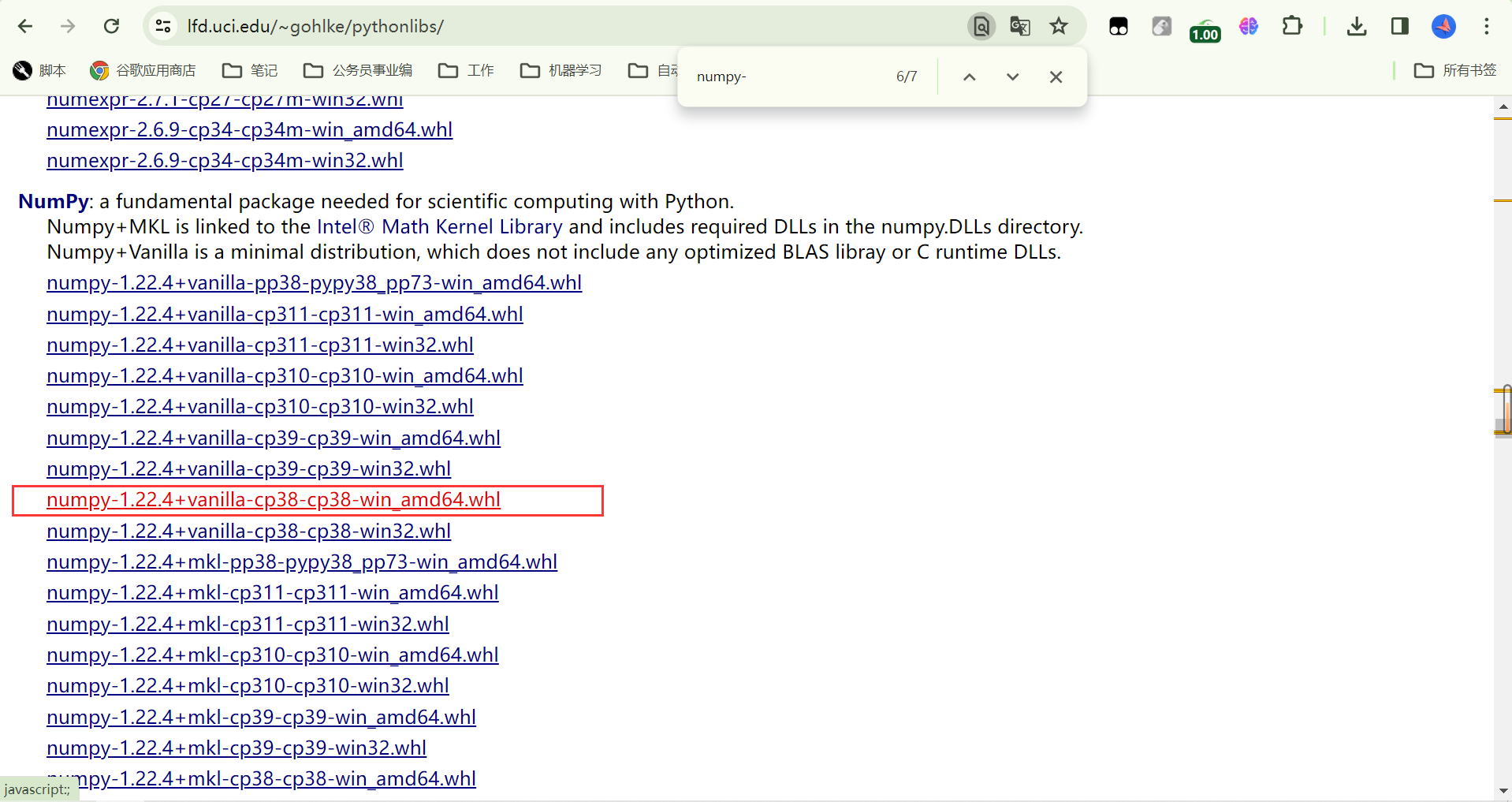1512x802 pixels.
Task: Download numpy mkl cp39 win32 wheel
Action: click(236, 748)
